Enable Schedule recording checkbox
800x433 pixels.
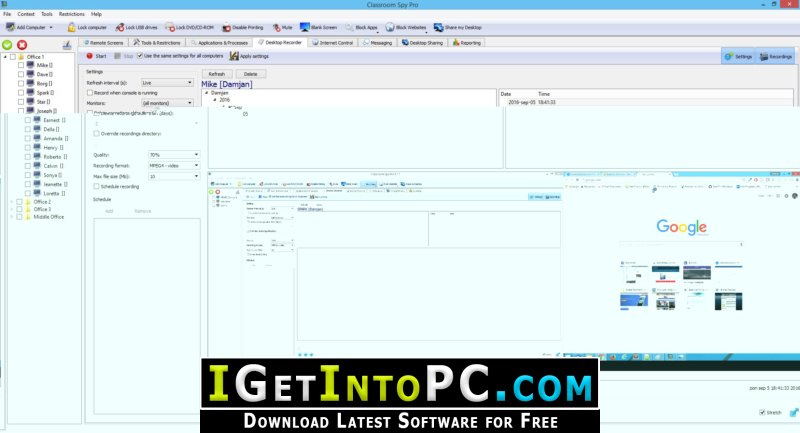(x=96, y=187)
